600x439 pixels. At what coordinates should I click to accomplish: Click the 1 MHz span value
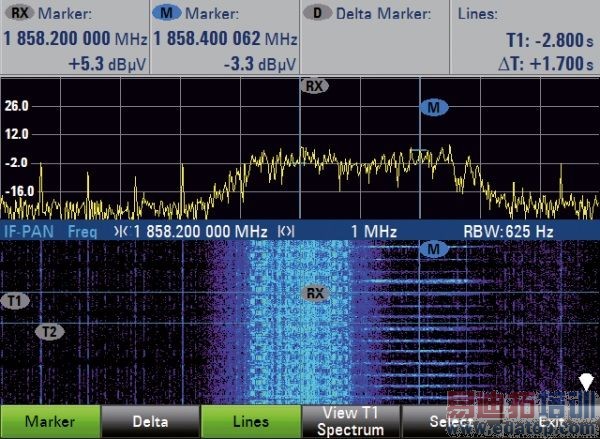pos(374,232)
